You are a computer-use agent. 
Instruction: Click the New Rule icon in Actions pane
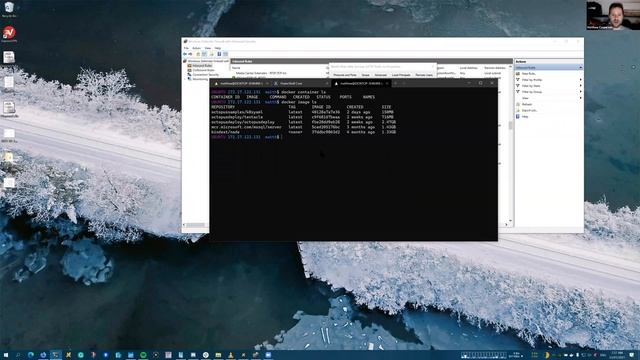tap(518, 74)
